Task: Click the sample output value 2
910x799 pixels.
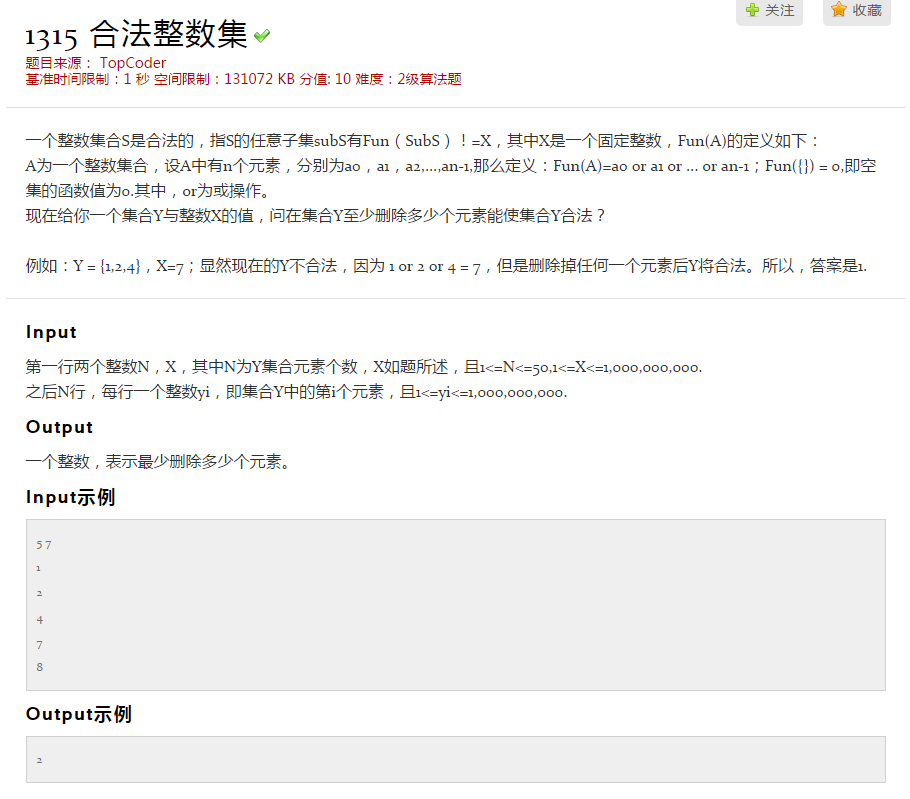Action: click(x=39, y=760)
